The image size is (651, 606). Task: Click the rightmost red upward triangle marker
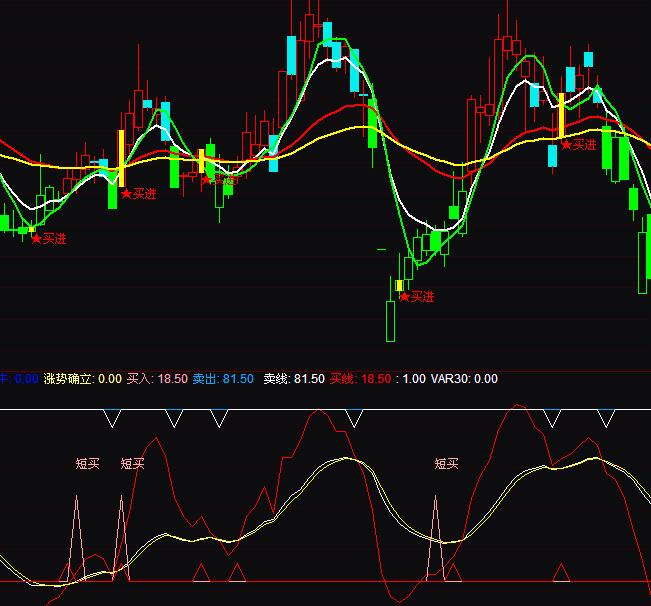(561, 572)
